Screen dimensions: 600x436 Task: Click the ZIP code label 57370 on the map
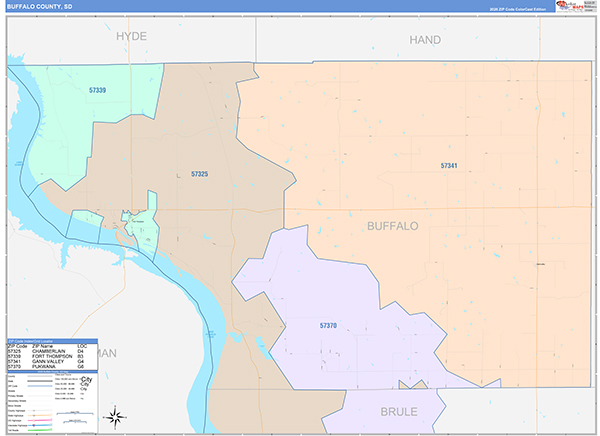[x=328, y=326]
